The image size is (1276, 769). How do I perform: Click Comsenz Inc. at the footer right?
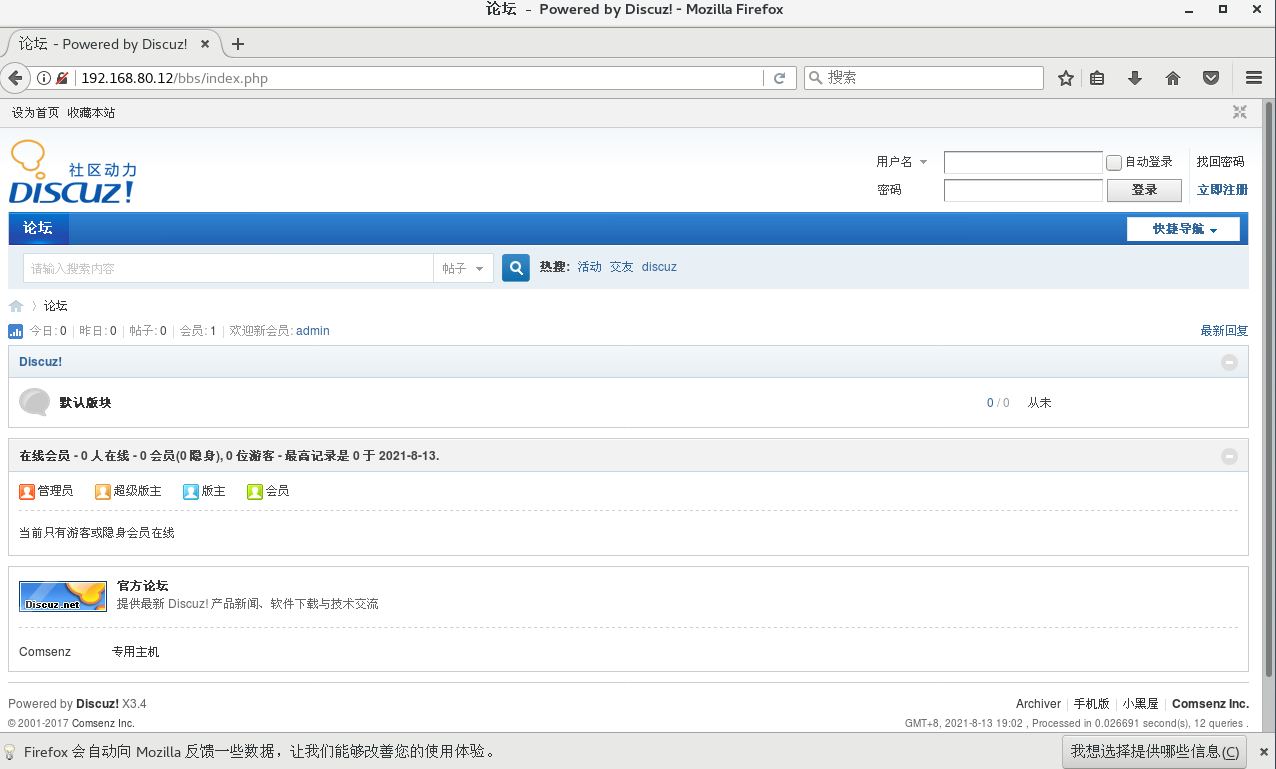[1210, 704]
